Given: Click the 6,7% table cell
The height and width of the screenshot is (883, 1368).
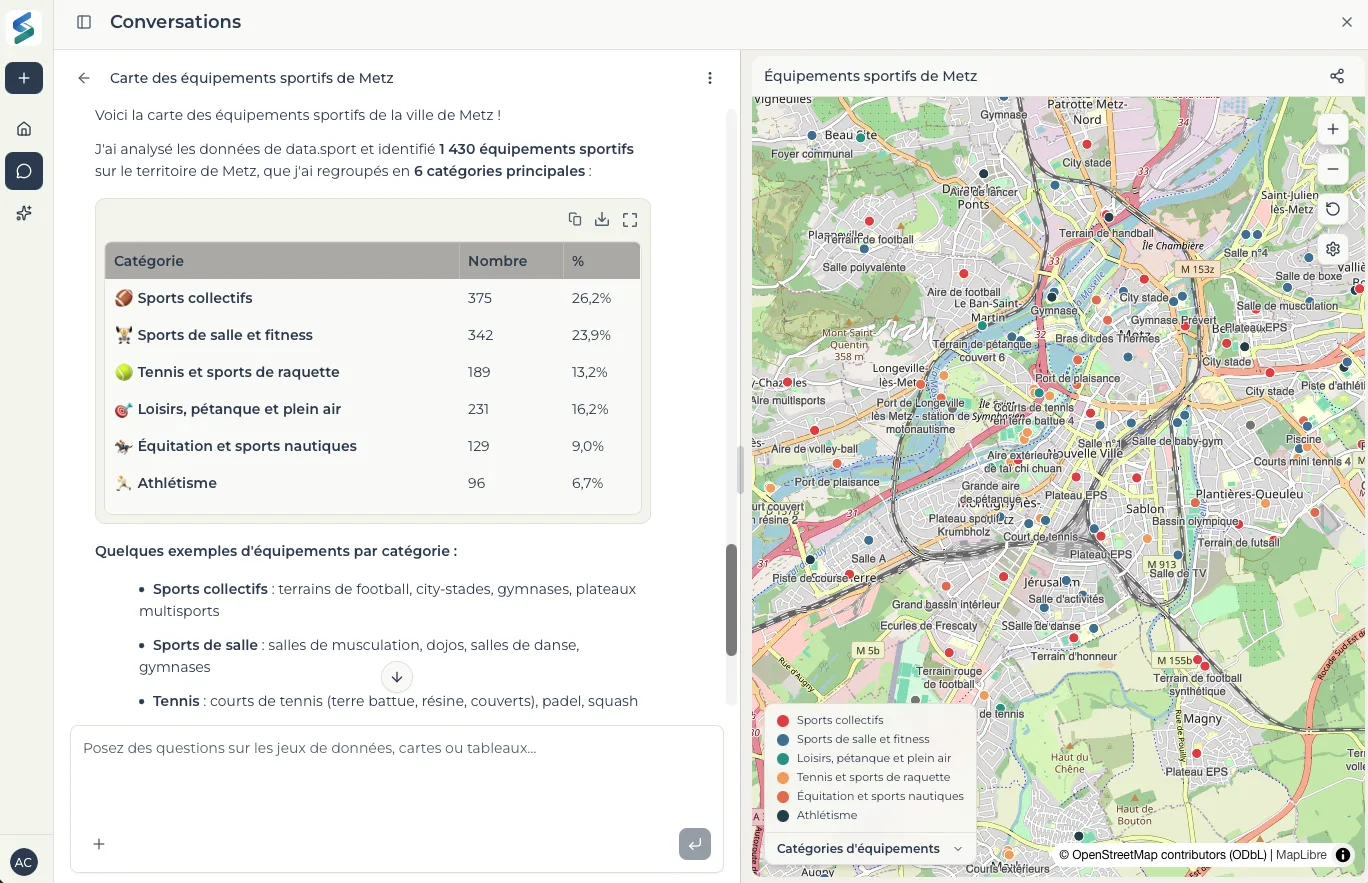Looking at the screenshot, I should [588, 483].
